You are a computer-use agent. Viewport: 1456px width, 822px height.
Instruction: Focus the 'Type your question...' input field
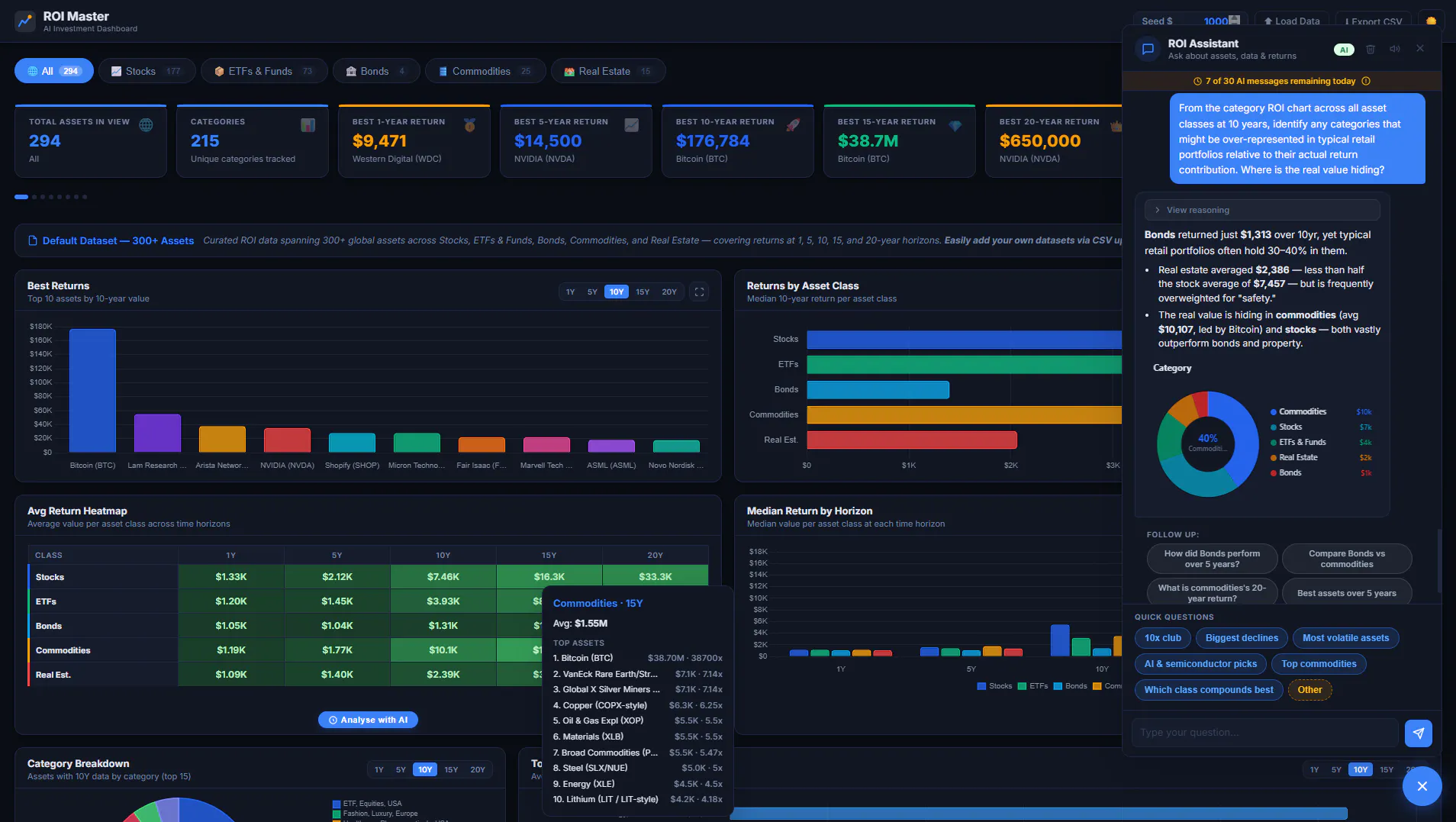pyautogui.click(x=1265, y=733)
